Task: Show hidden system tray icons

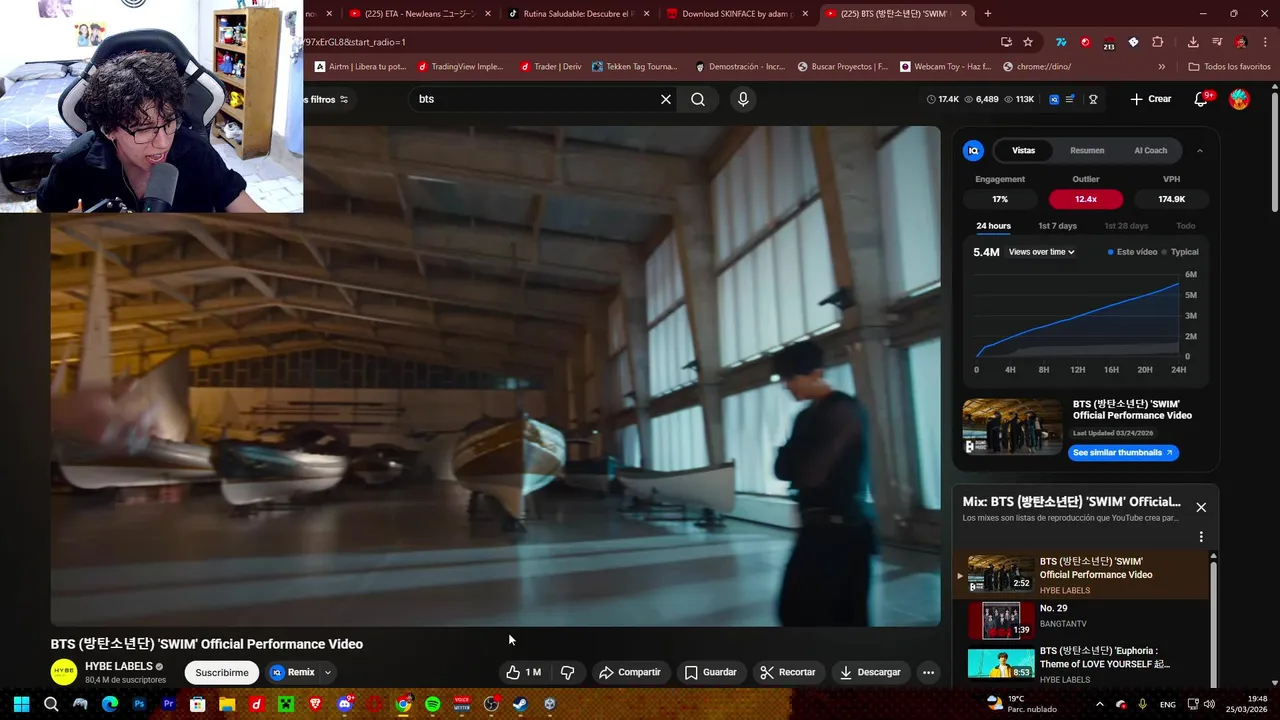Action: pos(1100,704)
